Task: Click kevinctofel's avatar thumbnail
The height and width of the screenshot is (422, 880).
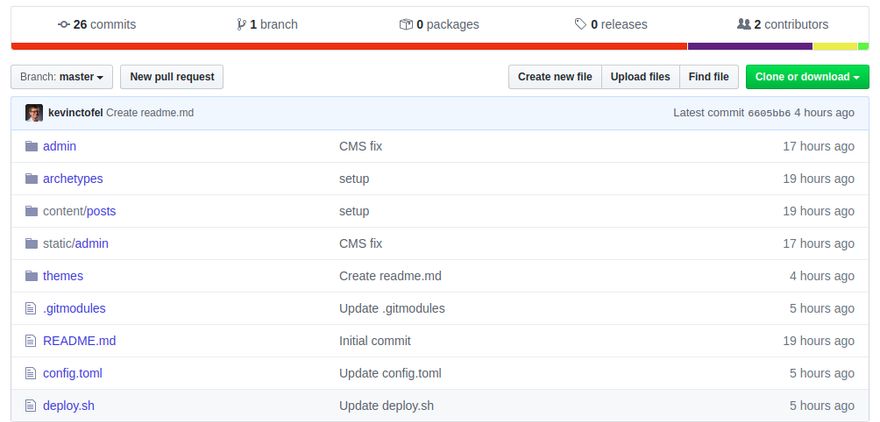Action: click(x=34, y=113)
